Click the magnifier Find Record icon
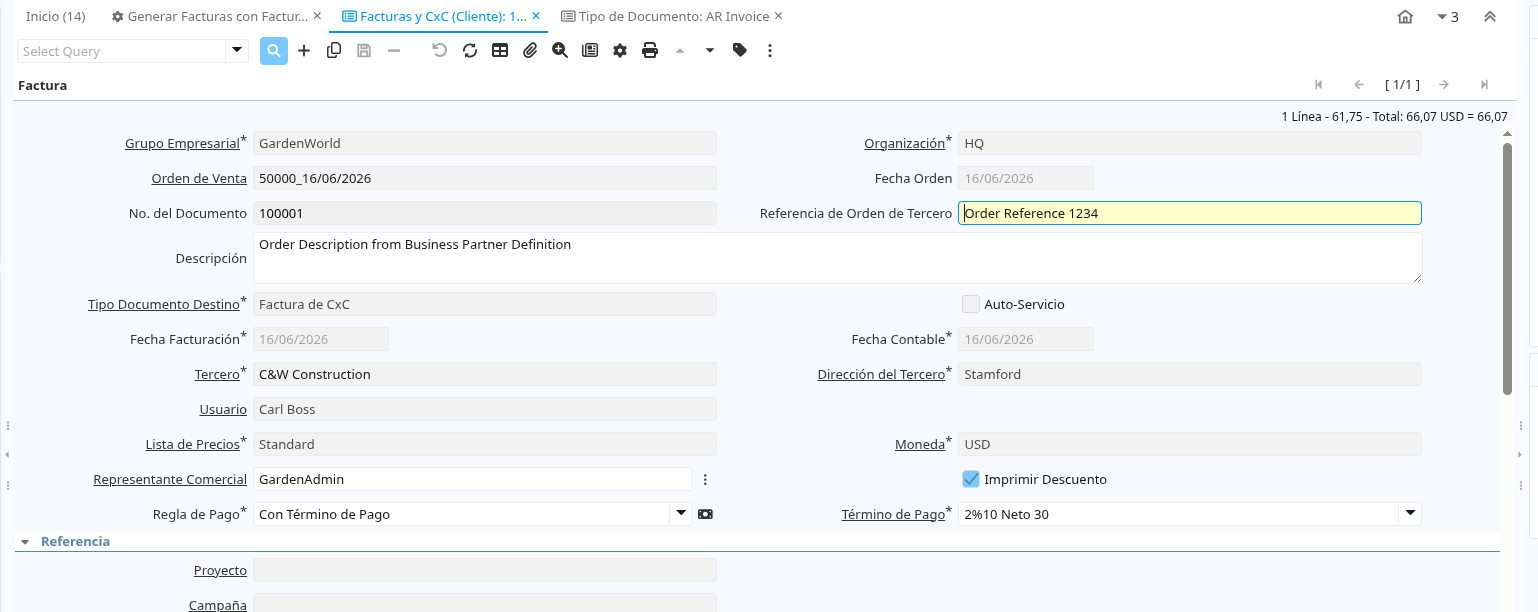The width and height of the screenshot is (1538, 612). [x=274, y=51]
